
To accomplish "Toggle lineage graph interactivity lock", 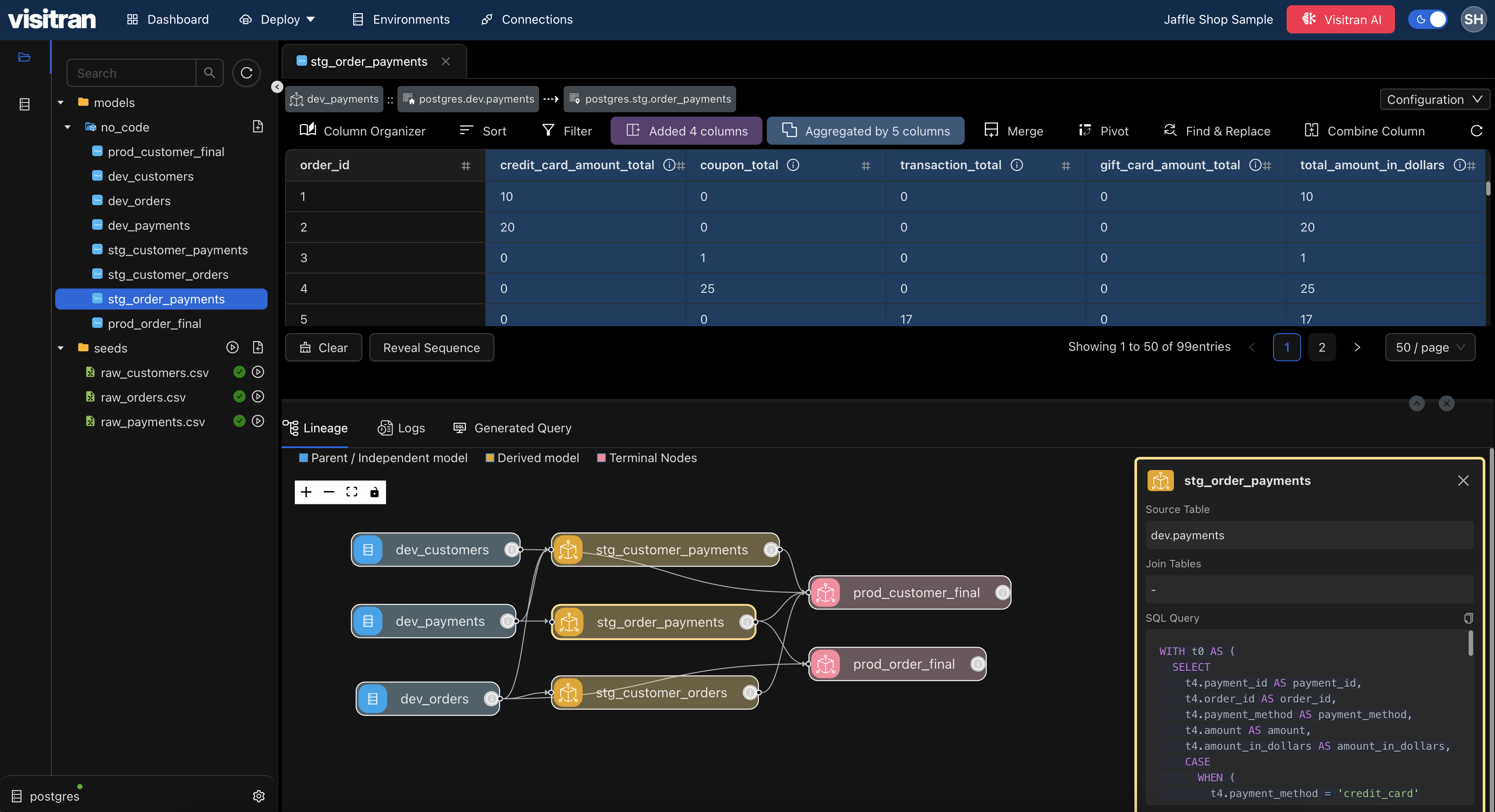I will click(374, 492).
